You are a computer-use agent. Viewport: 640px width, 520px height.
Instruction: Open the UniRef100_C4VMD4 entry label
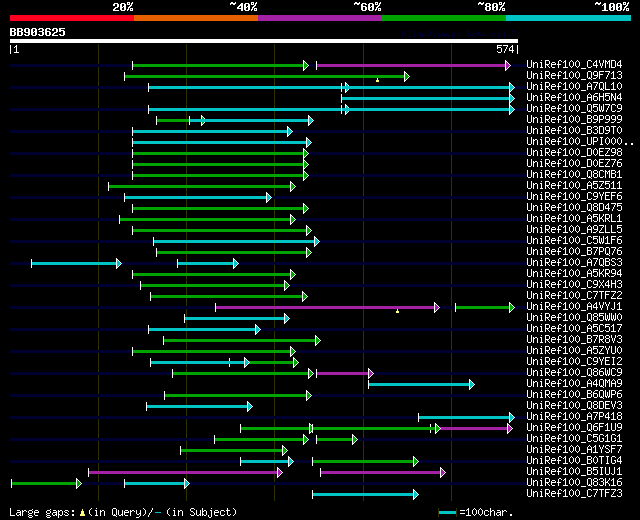tap(574, 64)
